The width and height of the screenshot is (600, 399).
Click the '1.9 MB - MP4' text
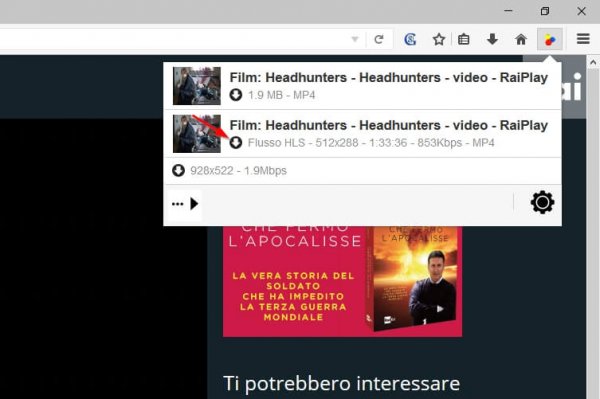point(281,95)
